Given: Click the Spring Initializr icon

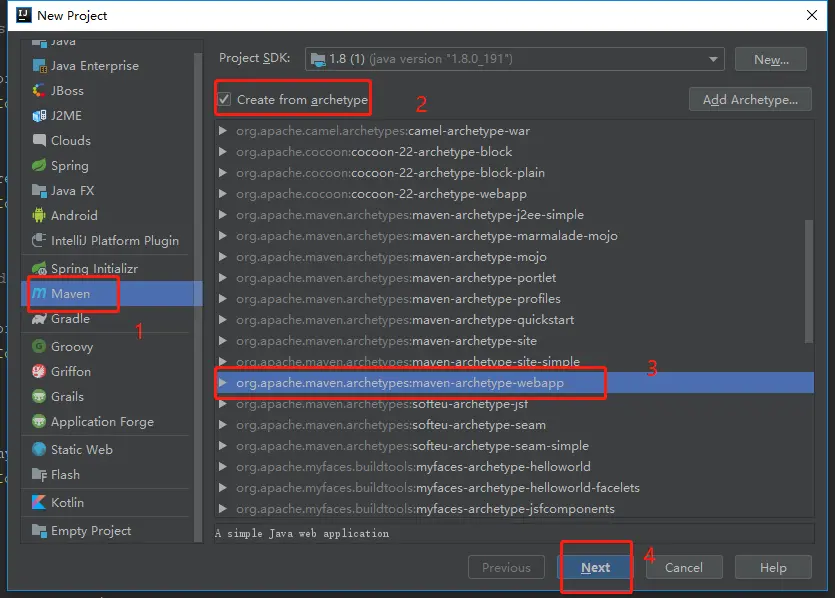Looking at the screenshot, I should [39, 268].
